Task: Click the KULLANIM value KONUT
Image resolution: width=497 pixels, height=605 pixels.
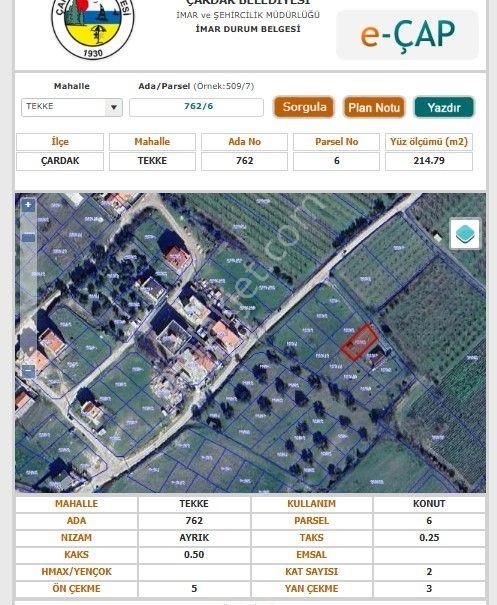Action: pyautogui.click(x=429, y=504)
